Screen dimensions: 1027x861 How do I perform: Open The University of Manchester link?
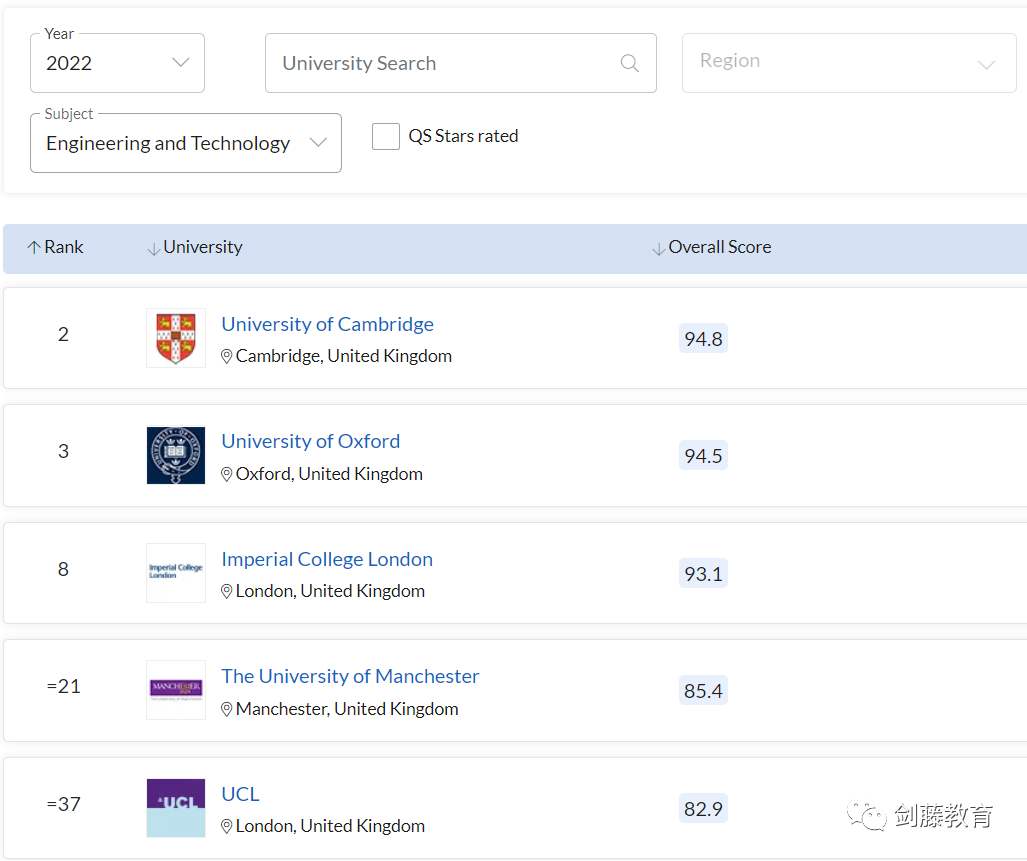350,676
